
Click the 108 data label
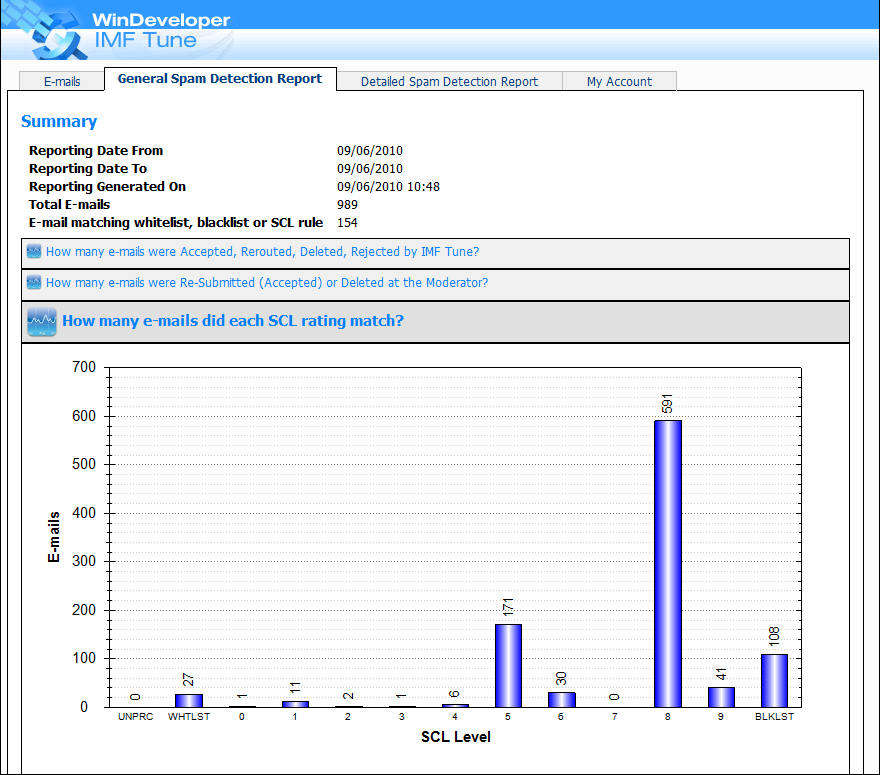(x=774, y=637)
